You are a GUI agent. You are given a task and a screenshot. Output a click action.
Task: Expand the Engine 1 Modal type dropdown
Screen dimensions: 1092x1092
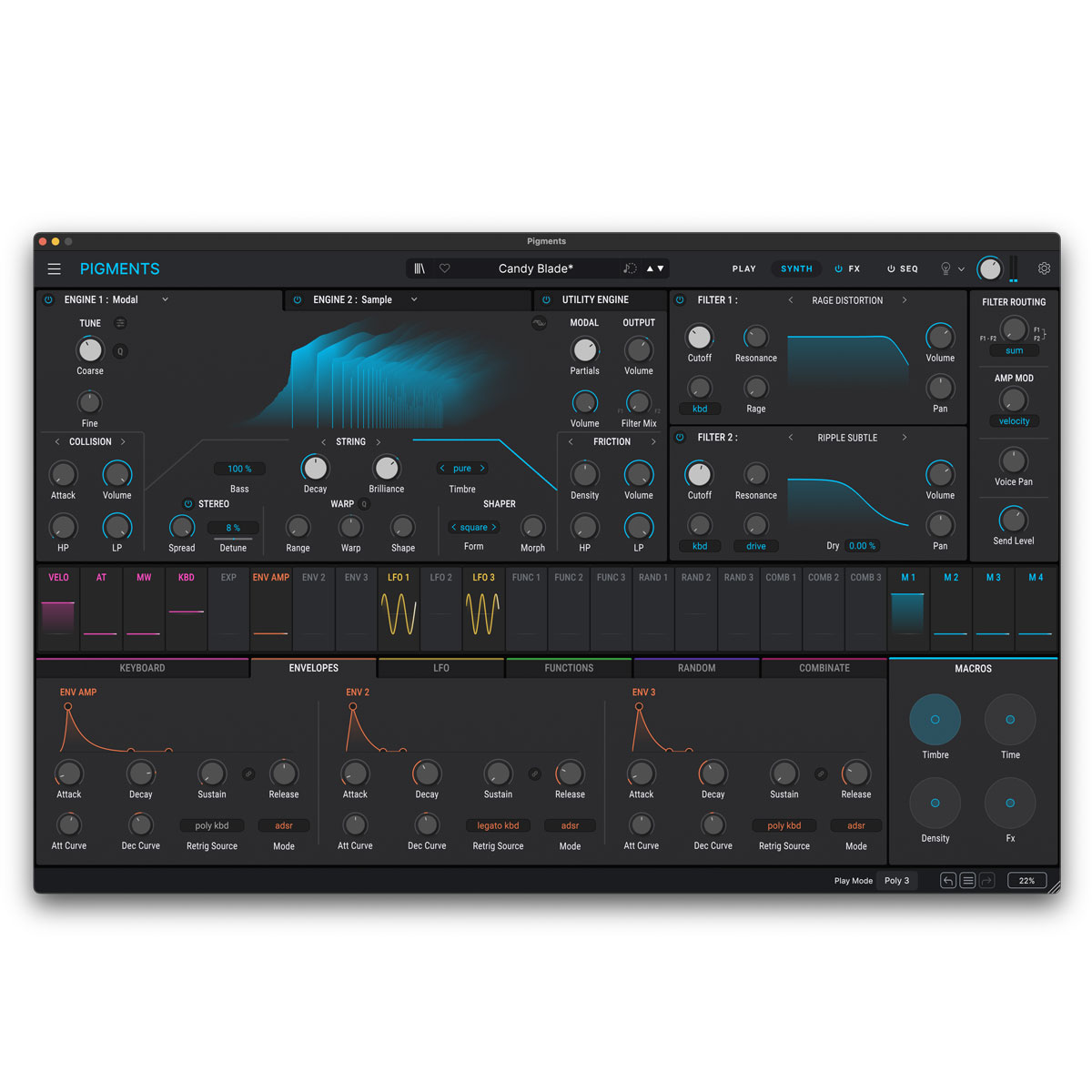pos(165,299)
